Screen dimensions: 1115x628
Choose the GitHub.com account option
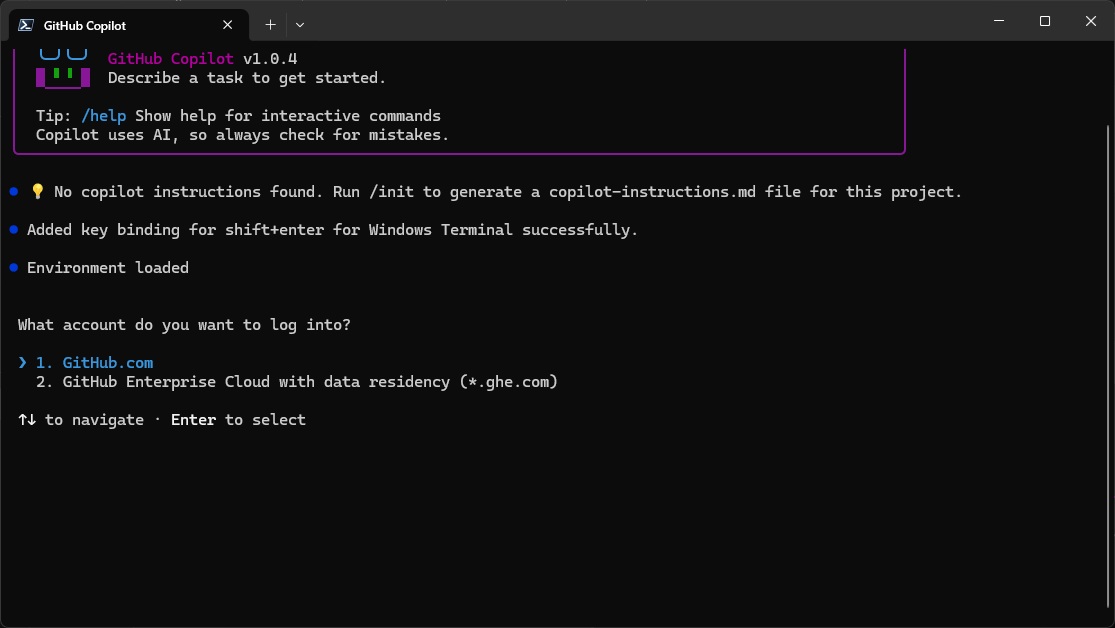pyautogui.click(x=107, y=363)
